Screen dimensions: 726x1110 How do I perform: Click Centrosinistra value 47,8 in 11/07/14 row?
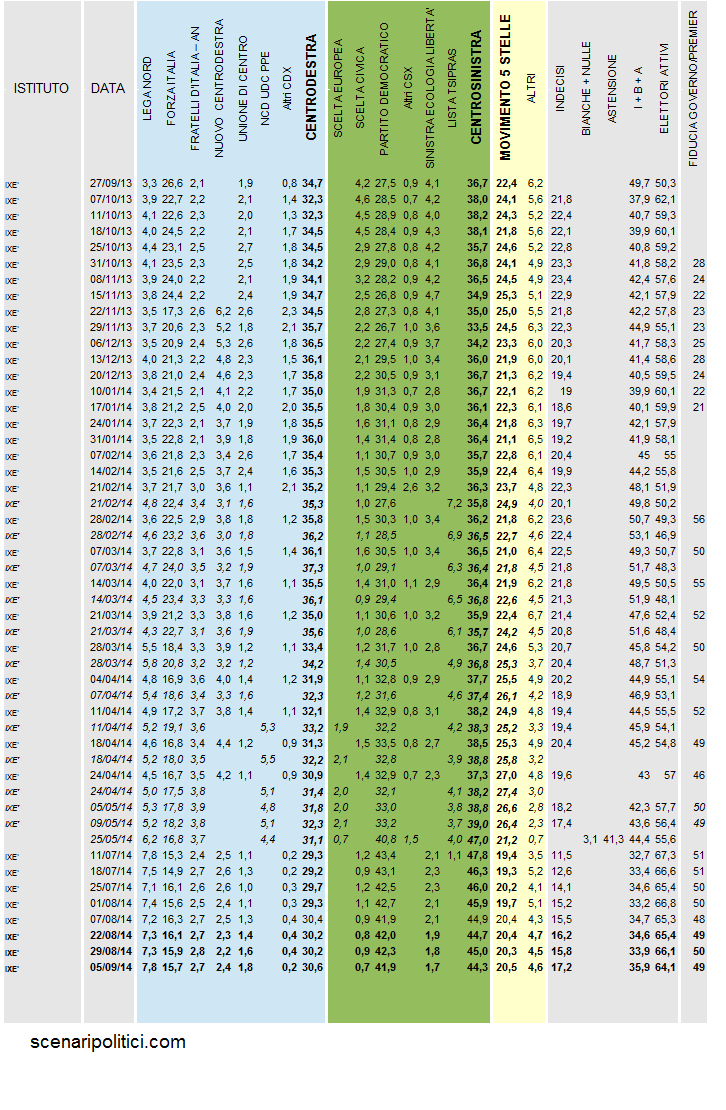(x=478, y=855)
